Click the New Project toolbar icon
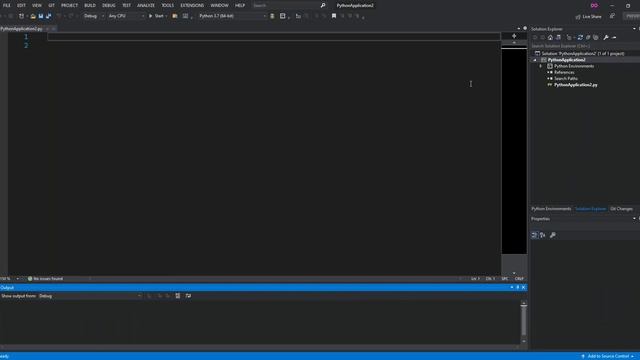Image resolution: width=640 pixels, height=360 pixels. [x=22, y=16]
